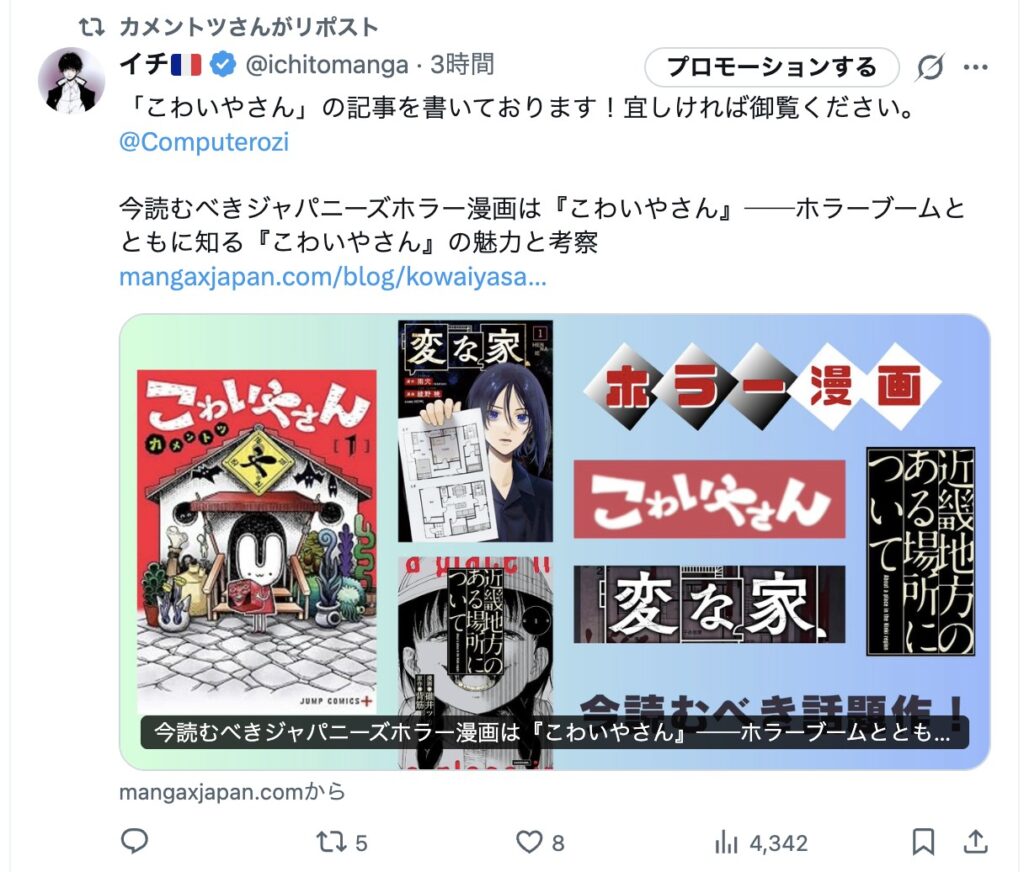
Task: Share the post via the upload arrow icon
Action: coord(975,841)
